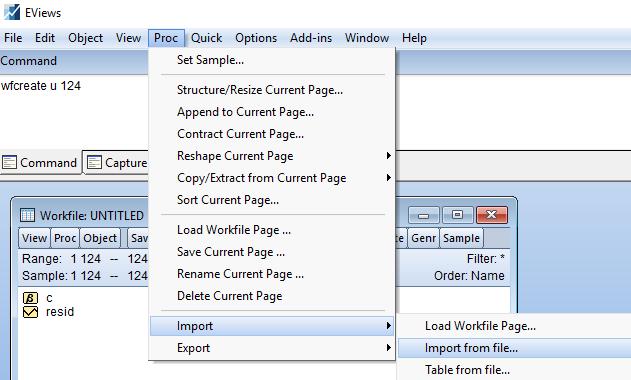Select the 'resid' object in the workfile
Screen dimensions: 631x380
click(60, 312)
